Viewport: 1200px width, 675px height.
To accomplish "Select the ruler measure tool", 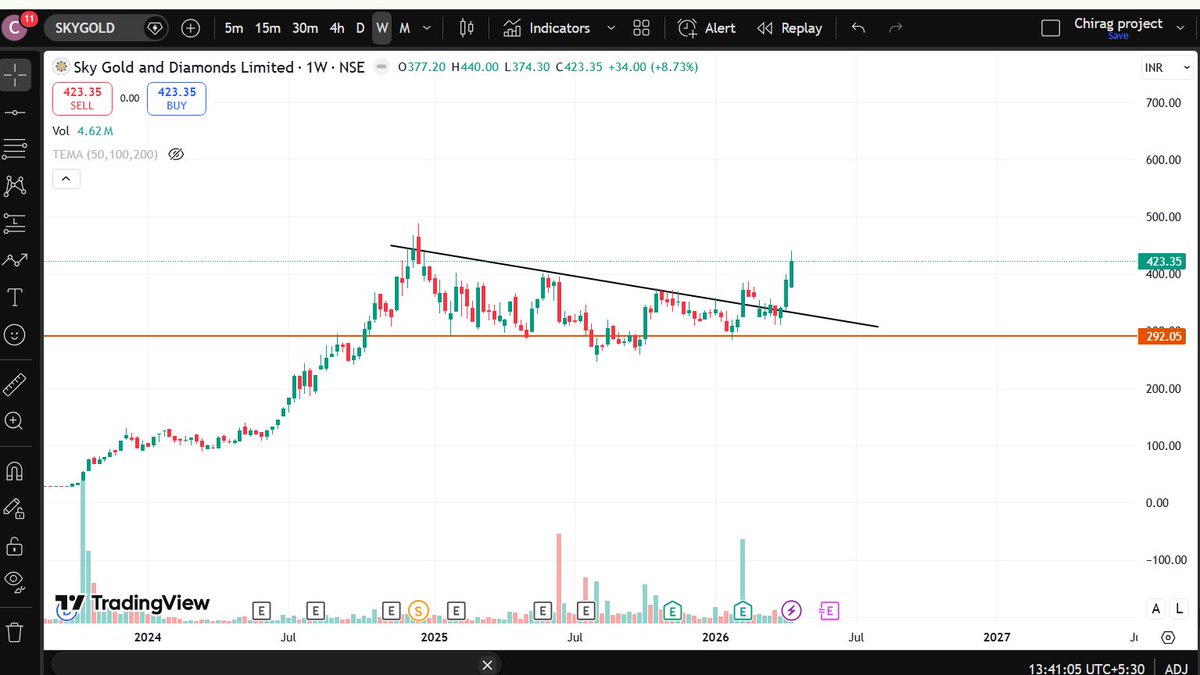I will 15,385.
